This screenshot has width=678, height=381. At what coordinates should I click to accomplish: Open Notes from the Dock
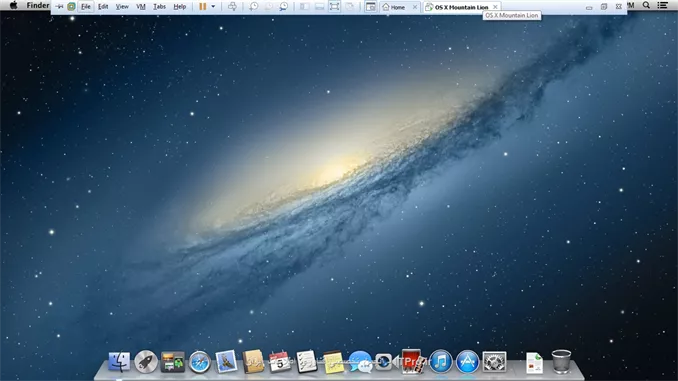(x=333, y=362)
